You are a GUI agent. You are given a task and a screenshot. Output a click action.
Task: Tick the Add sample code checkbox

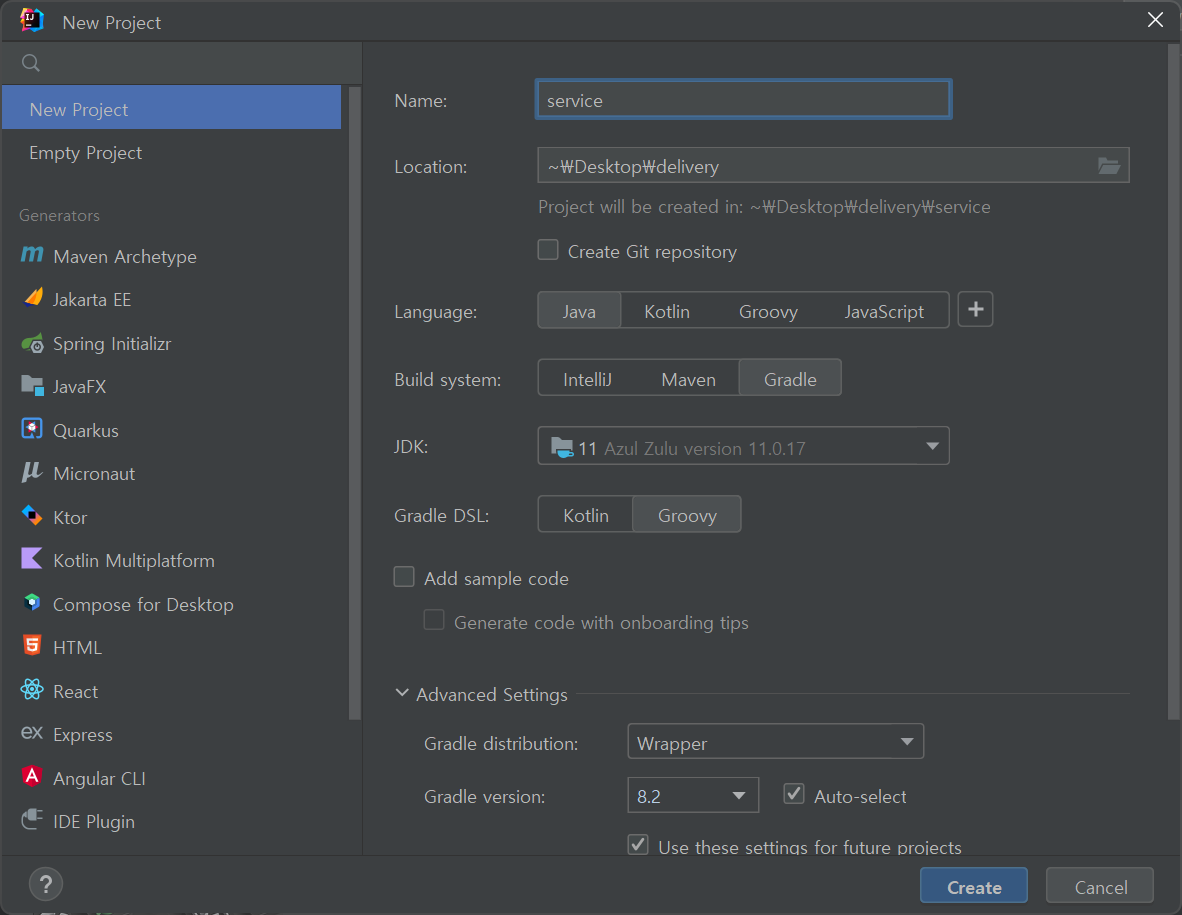(x=404, y=577)
